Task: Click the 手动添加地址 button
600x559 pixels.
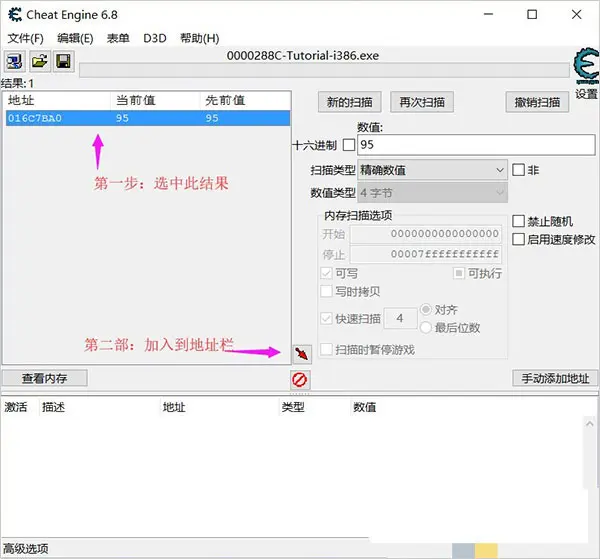Action: coord(555,379)
